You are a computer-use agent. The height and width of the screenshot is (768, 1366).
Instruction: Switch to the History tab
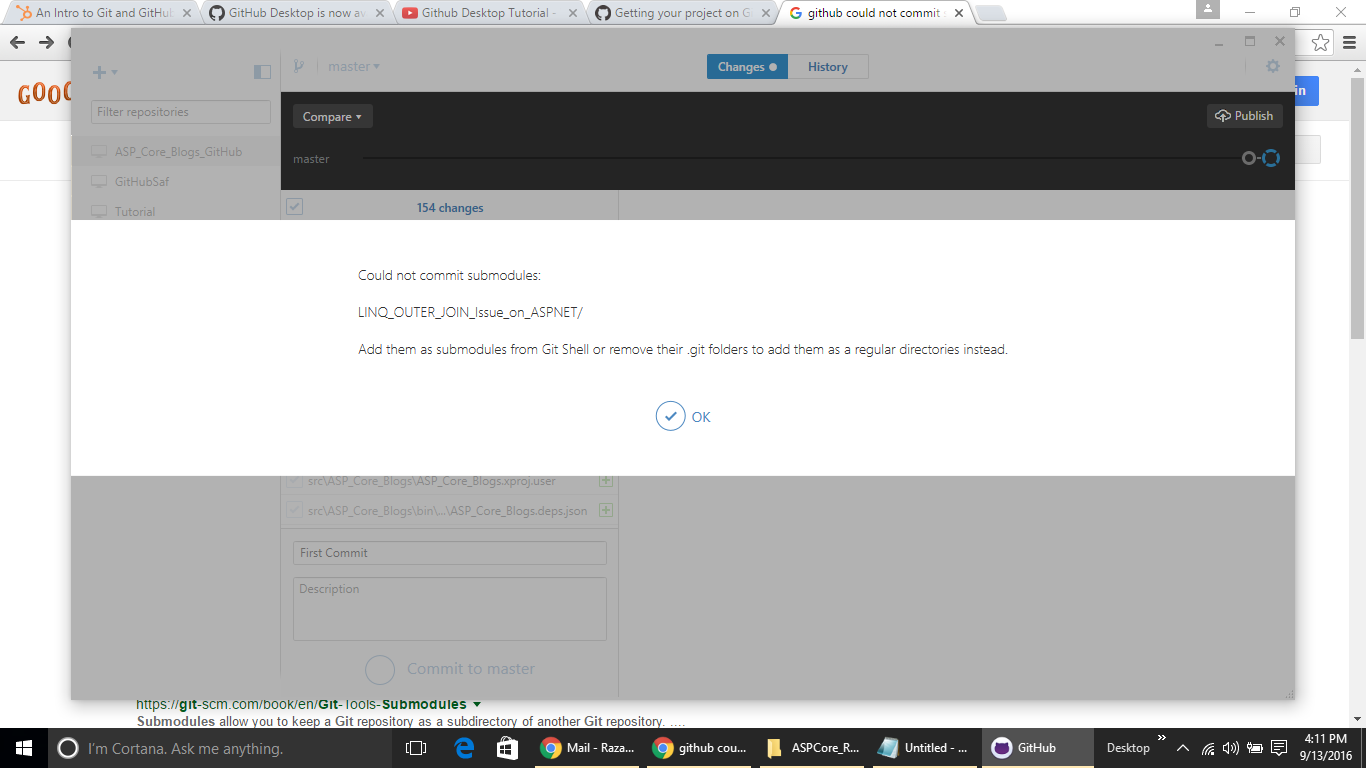point(828,67)
